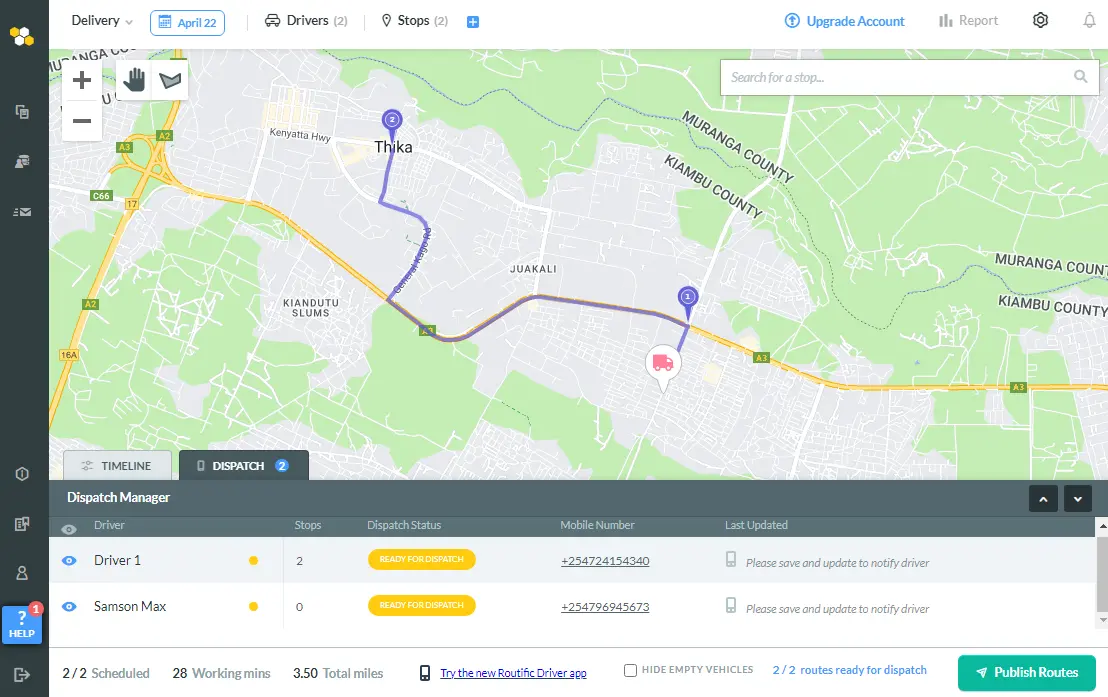Screen dimensions: 1108x697
Task: Switch to the TIMELINE tab
Action: tap(117, 465)
